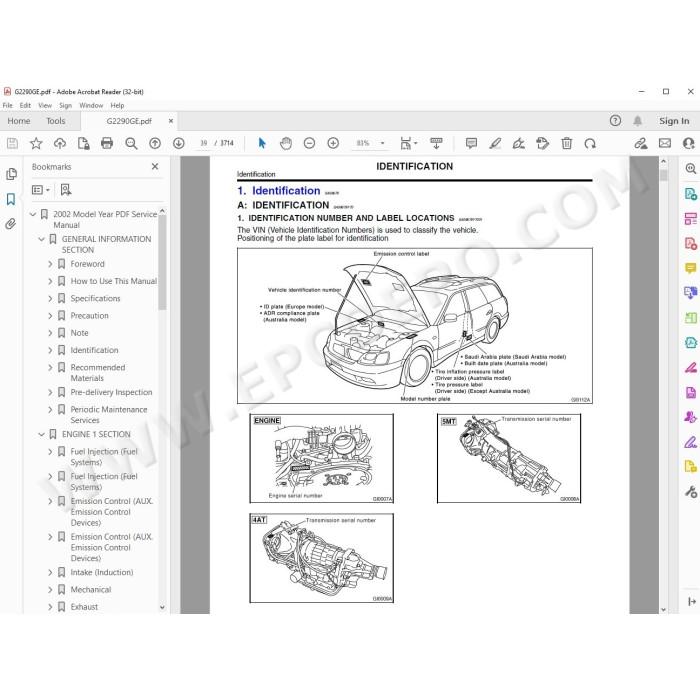Click the trash Delete icon

567,143
